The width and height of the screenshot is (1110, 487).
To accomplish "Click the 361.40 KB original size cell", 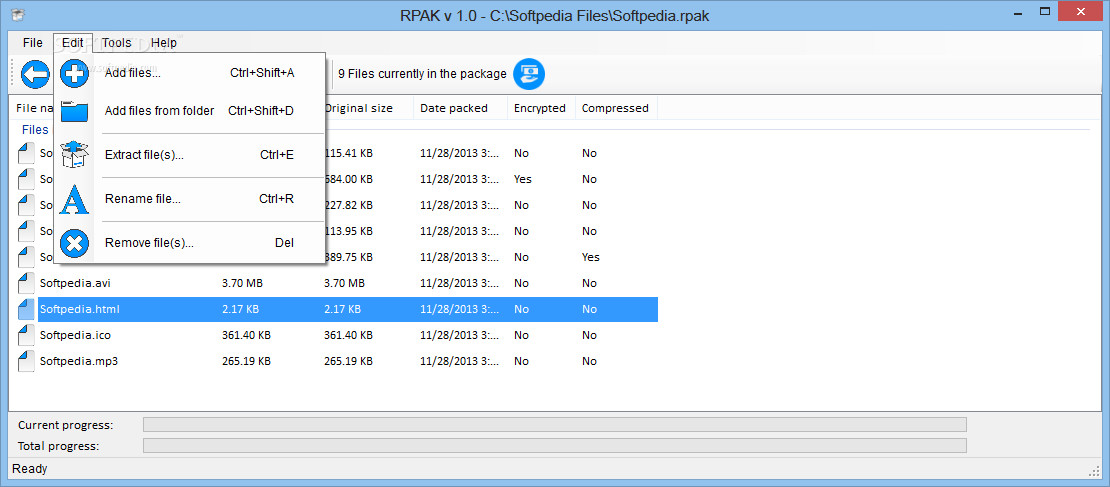I will point(348,335).
